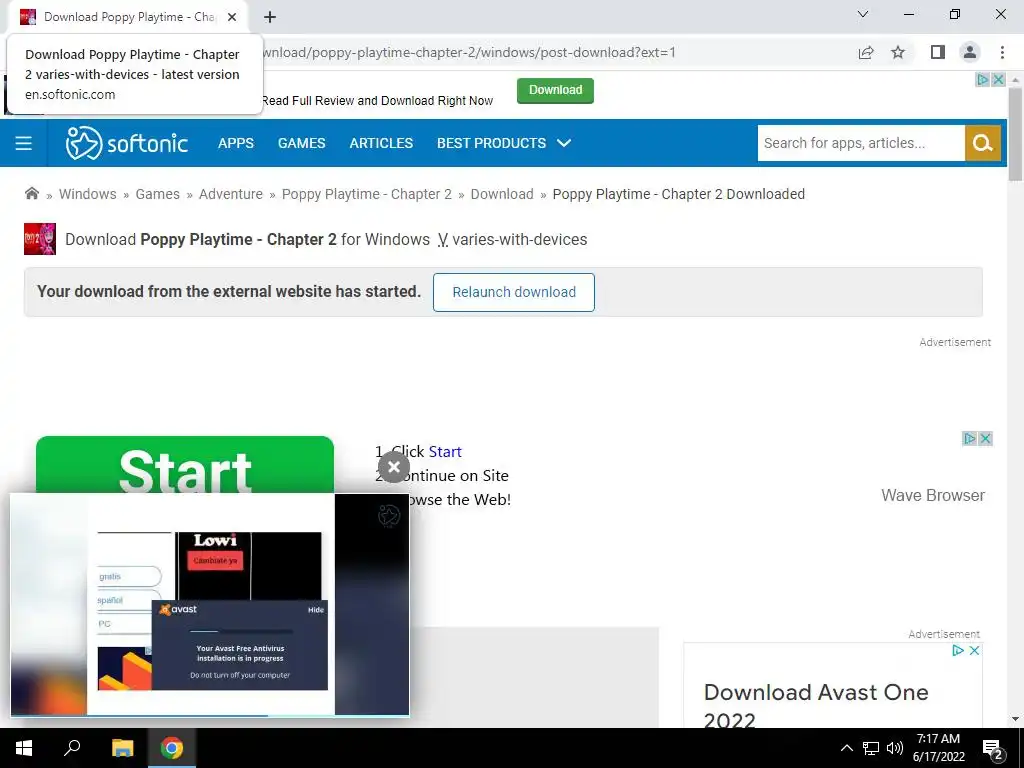Open the Games breadcrumb link
Screen dimensions: 1024x768
point(157,194)
